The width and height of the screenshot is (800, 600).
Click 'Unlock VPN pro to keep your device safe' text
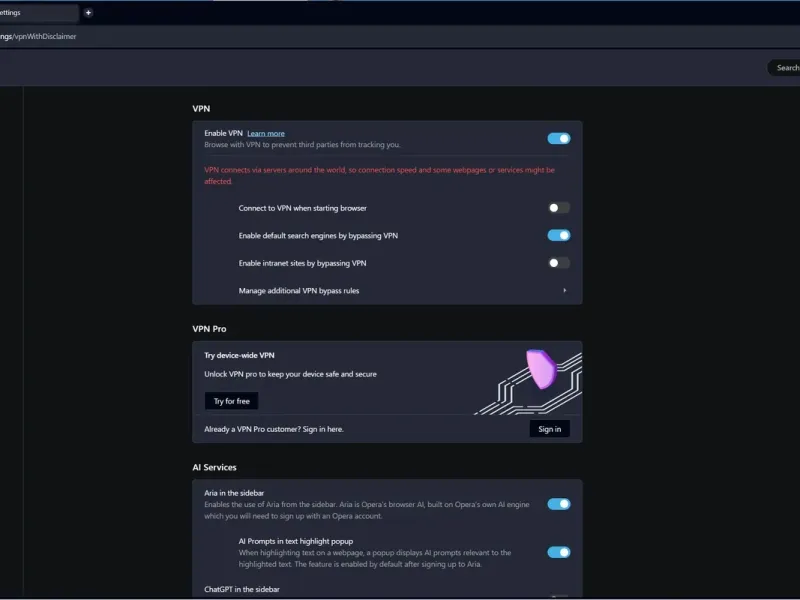click(x=290, y=374)
